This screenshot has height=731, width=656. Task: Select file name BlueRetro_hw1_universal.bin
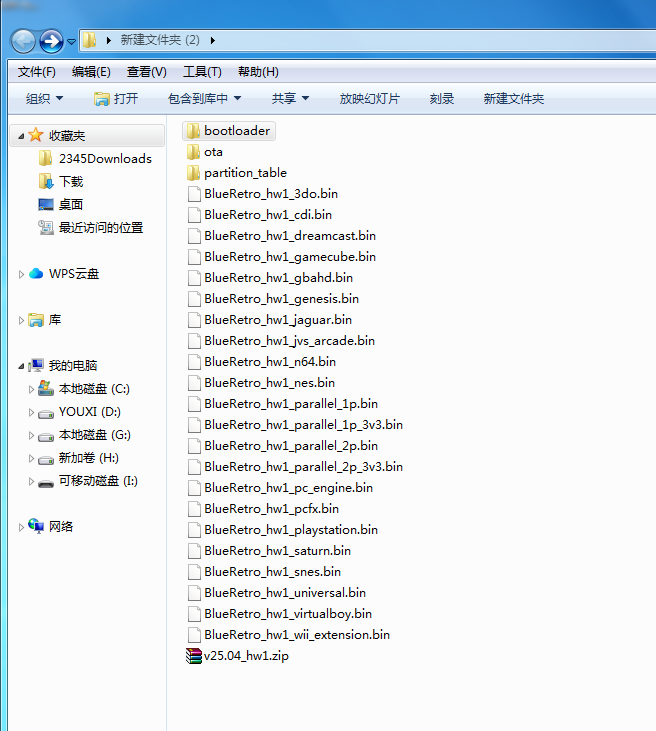285,593
